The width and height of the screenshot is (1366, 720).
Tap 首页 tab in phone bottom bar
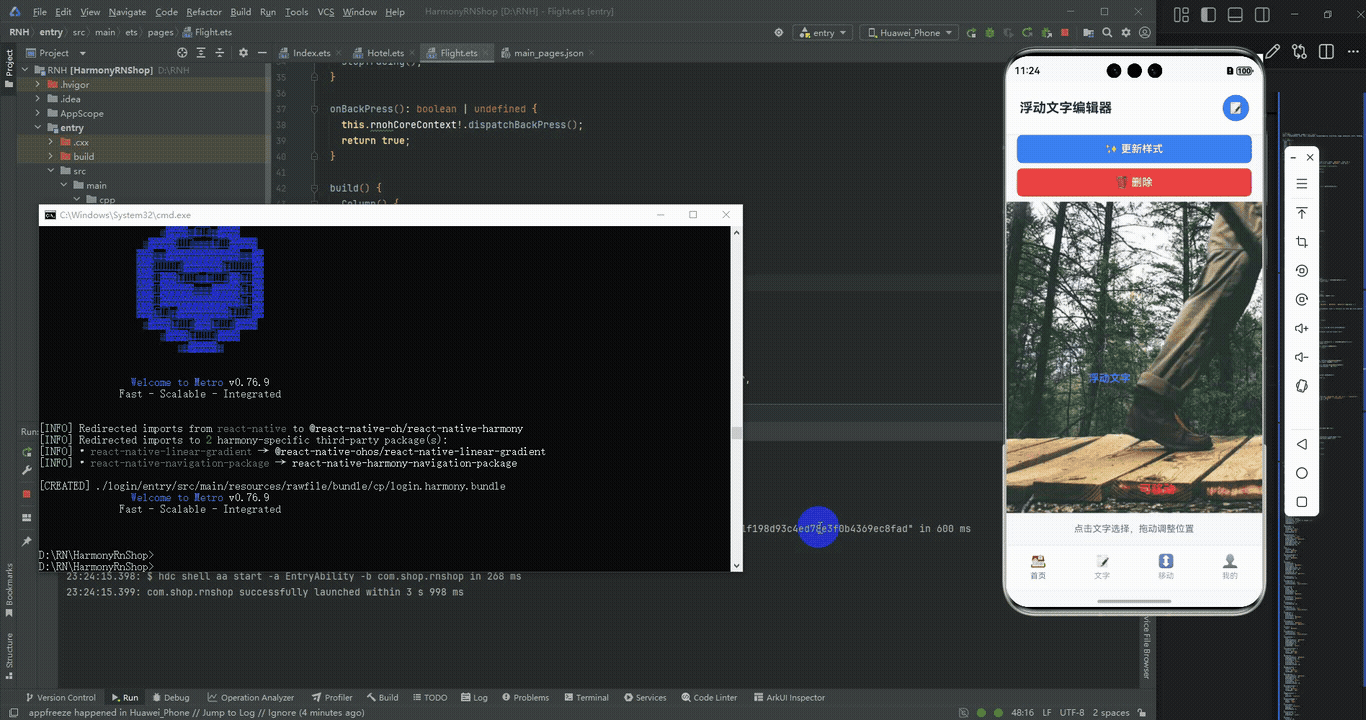pyautogui.click(x=1038, y=567)
